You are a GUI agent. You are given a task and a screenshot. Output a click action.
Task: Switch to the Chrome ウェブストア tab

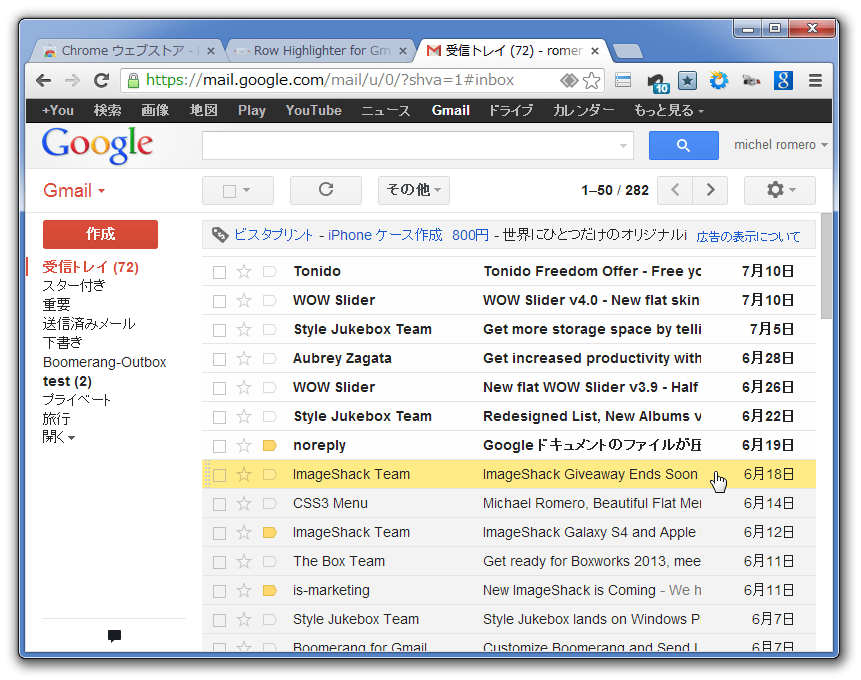pos(127,51)
